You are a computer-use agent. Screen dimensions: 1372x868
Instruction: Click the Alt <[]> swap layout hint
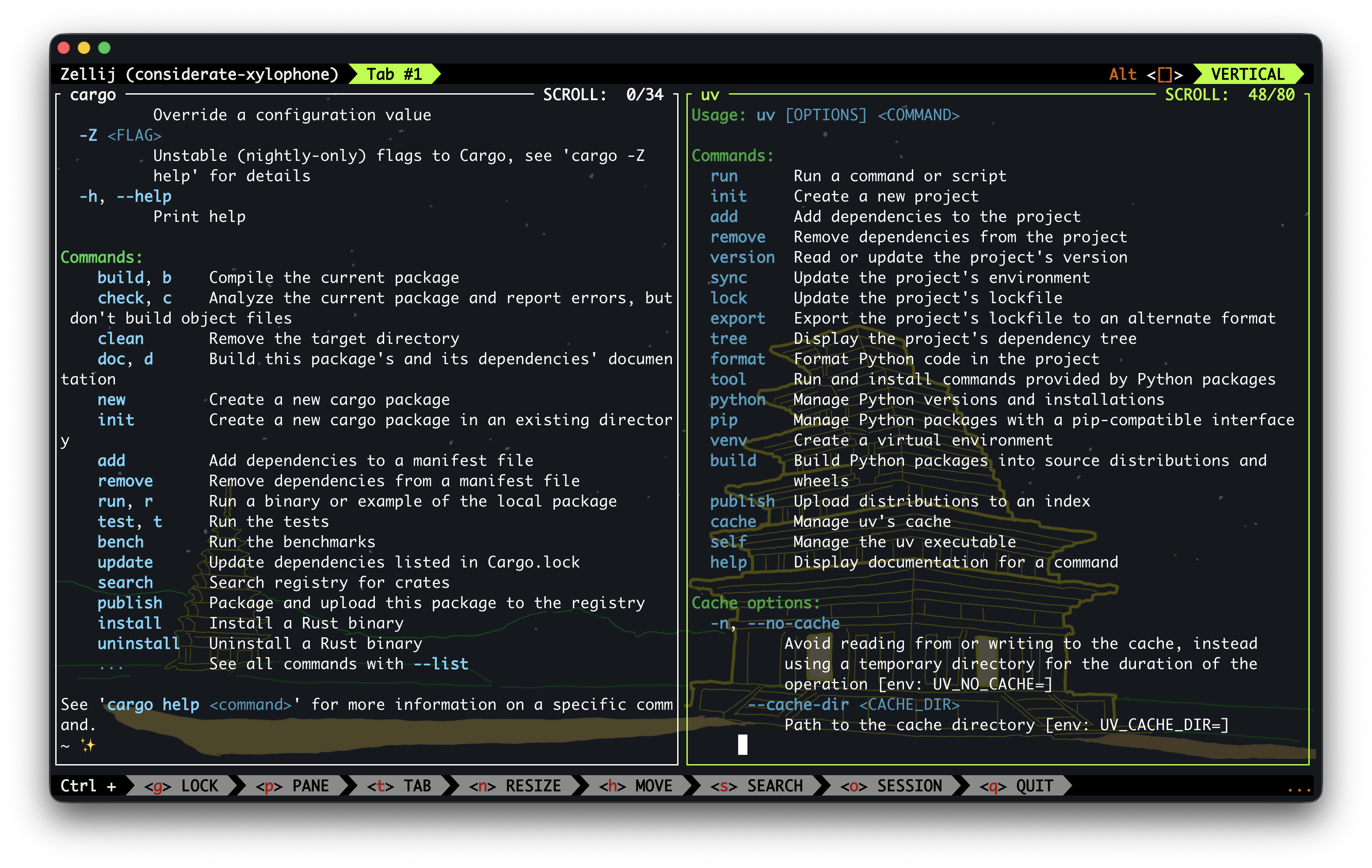click(x=1146, y=74)
